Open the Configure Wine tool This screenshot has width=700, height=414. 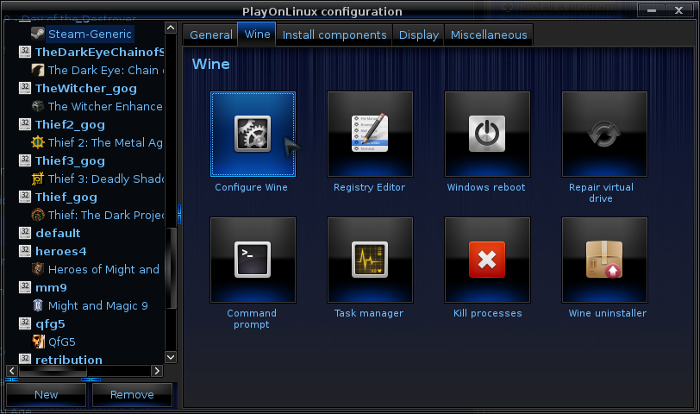click(x=253, y=134)
